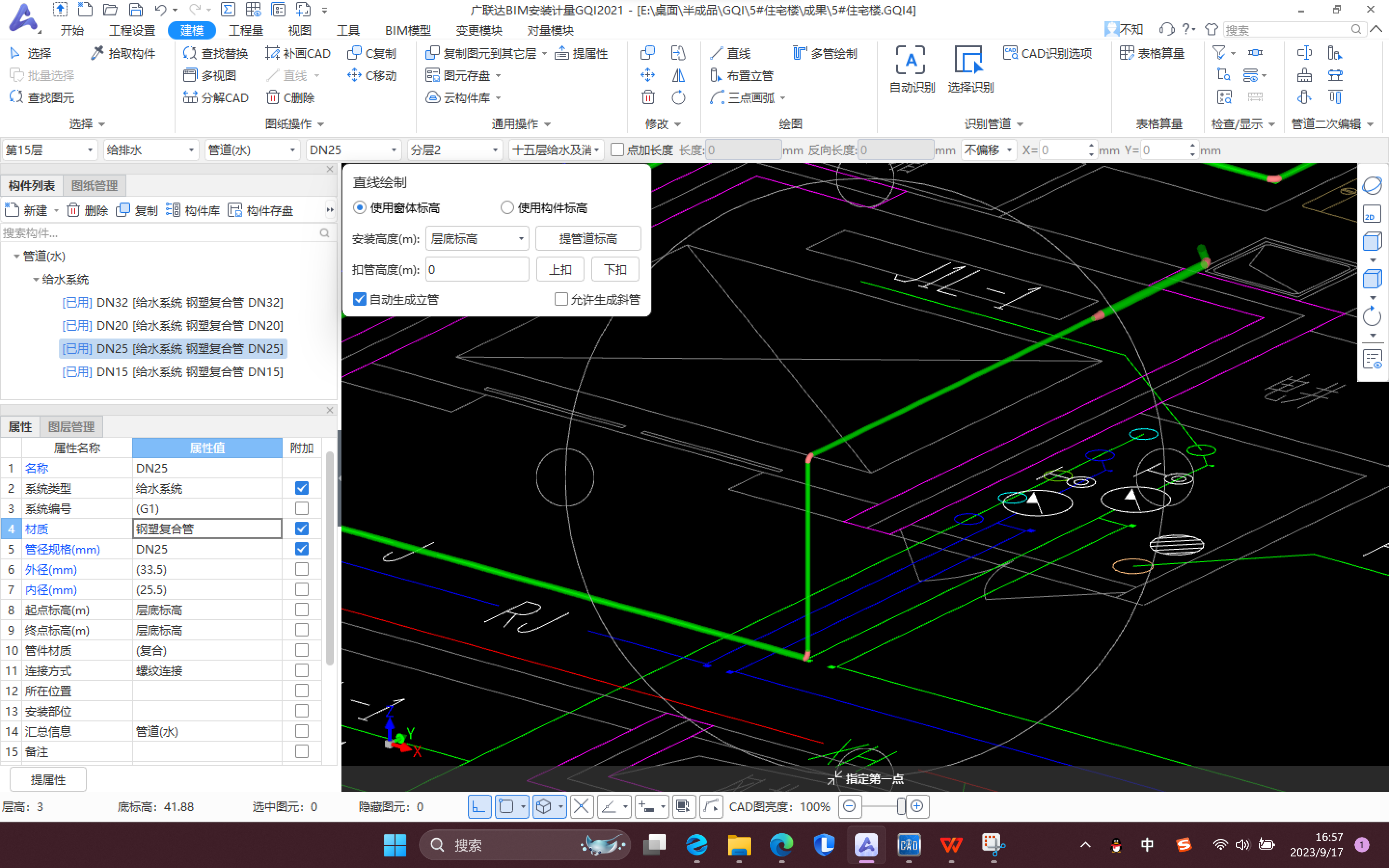Toggle 材质 additional checkbox
This screenshot has width=1389, height=868.
[301, 529]
